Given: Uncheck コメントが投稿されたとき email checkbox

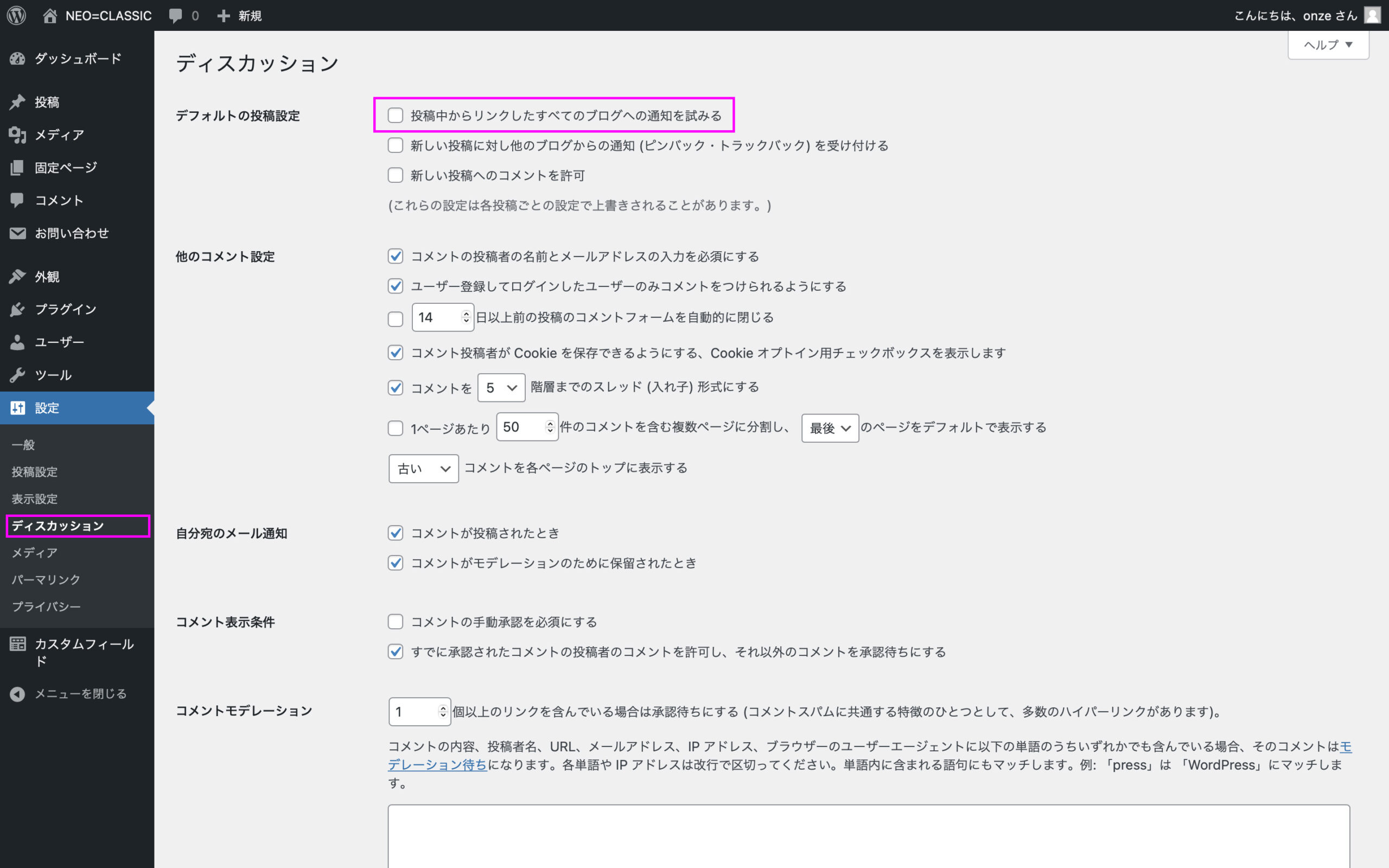Looking at the screenshot, I should (396, 533).
